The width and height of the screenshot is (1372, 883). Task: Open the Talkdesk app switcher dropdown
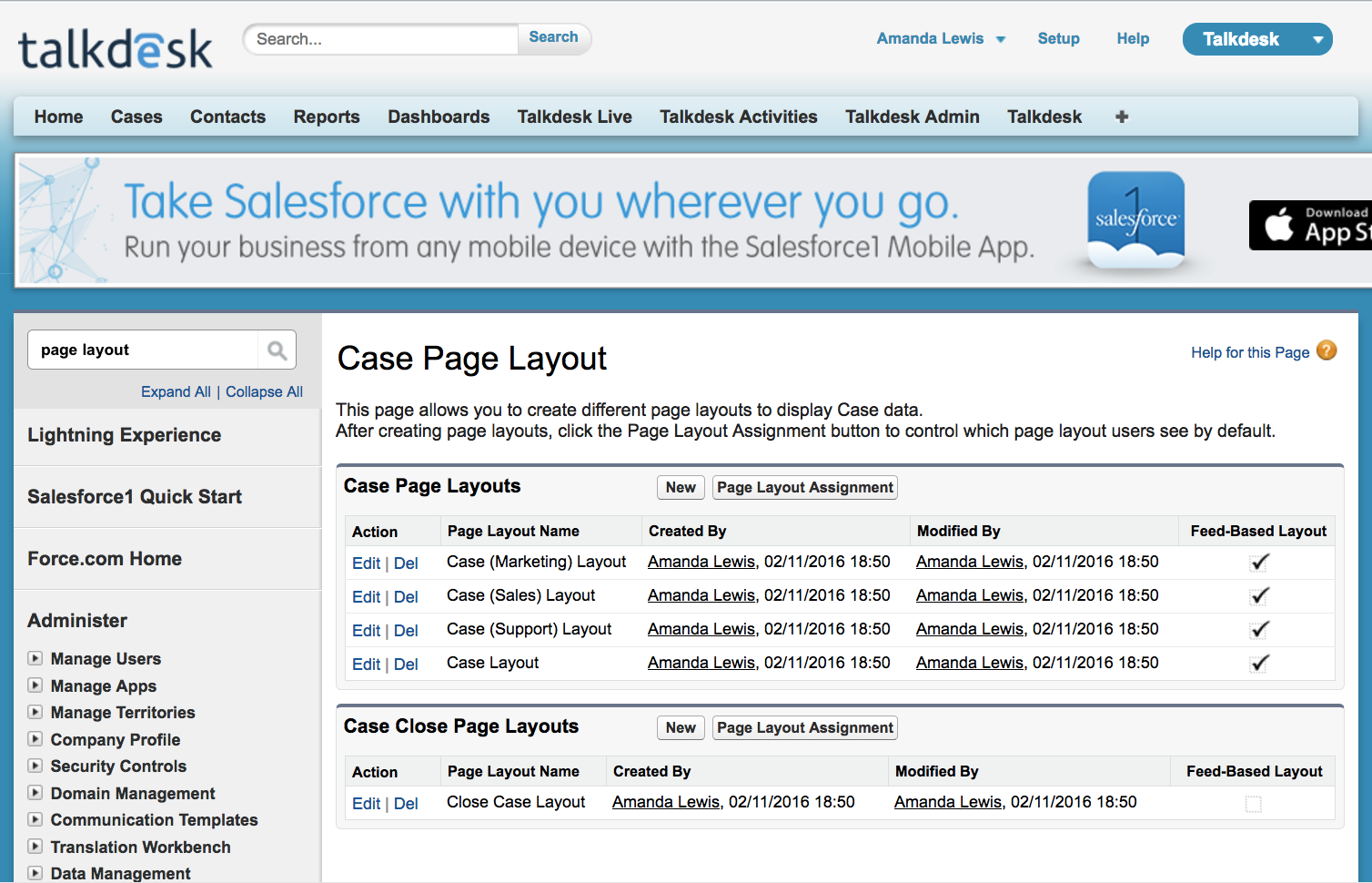click(1317, 39)
